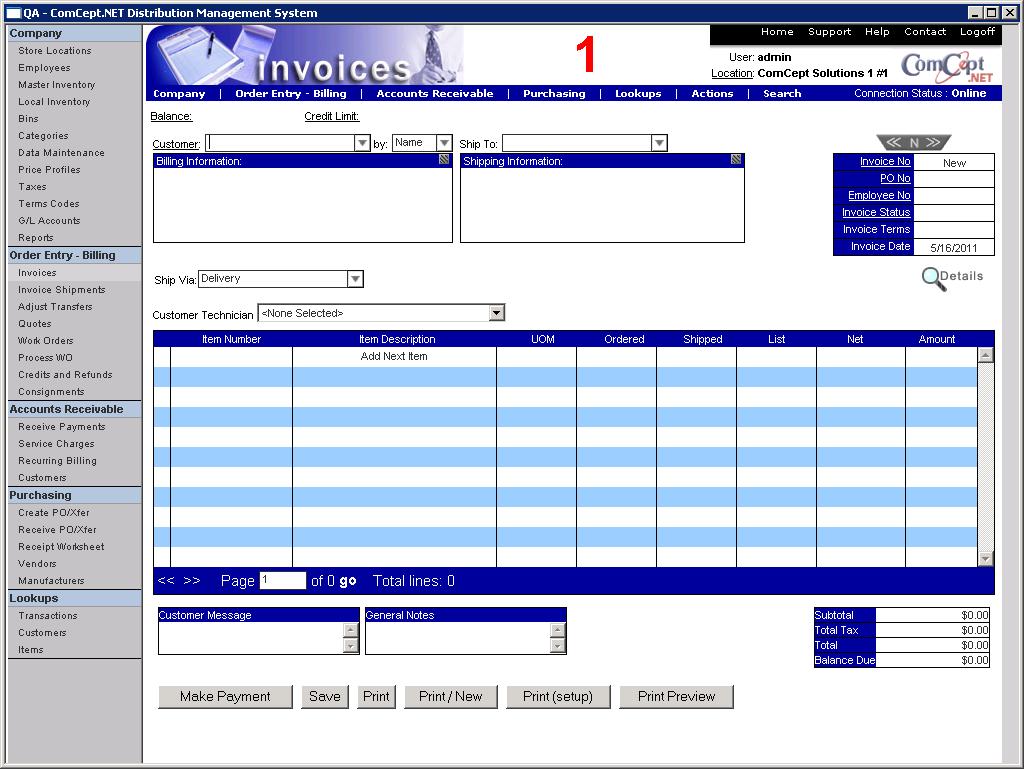The width and height of the screenshot is (1024, 769).
Task: Open the Search menu
Action: [782, 93]
